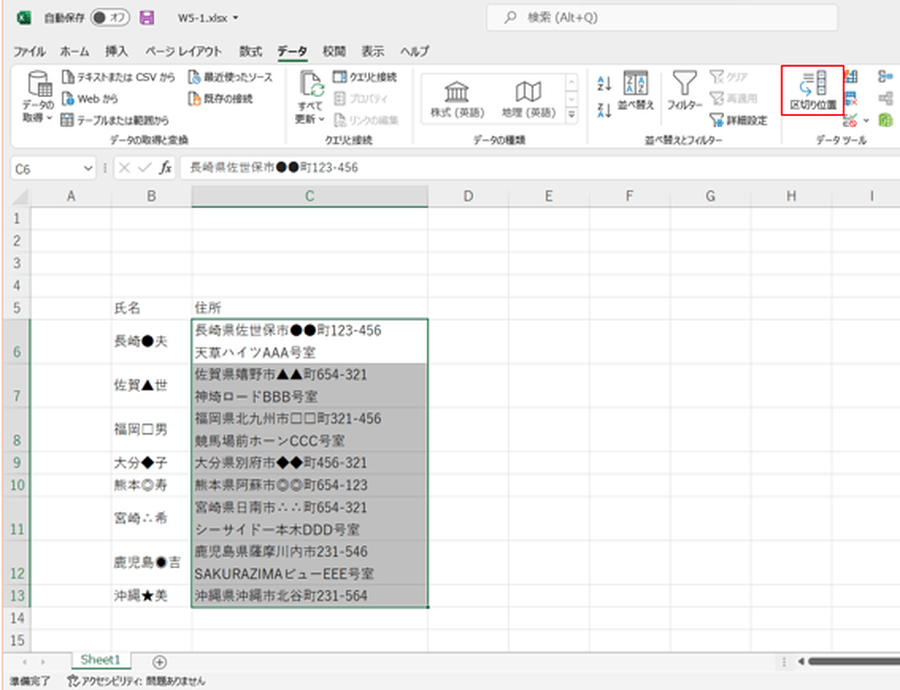Select the 地理 (英語) Geography data type
This screenshot has height=690, width=900.
pyautogui.click(x=529, y=100)
